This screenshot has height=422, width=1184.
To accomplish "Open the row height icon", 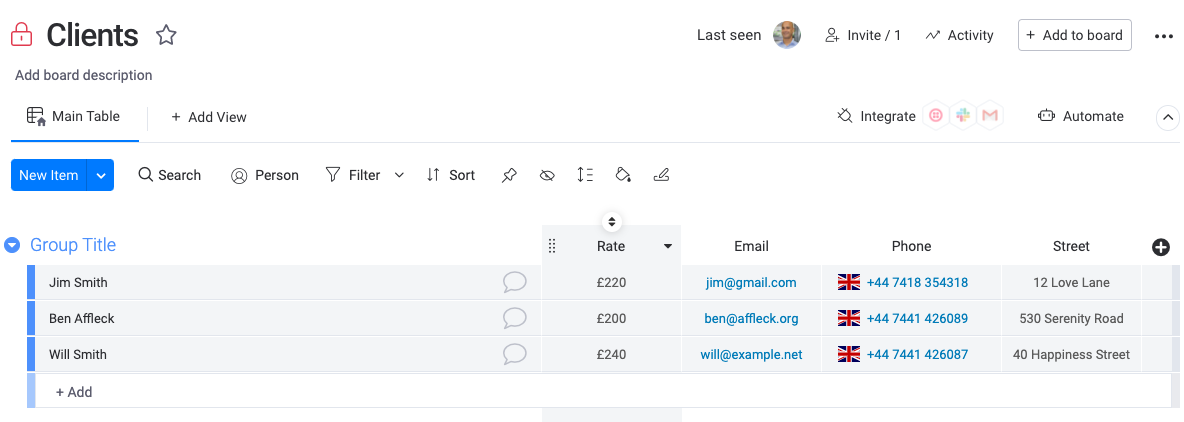I will [584, 175].
